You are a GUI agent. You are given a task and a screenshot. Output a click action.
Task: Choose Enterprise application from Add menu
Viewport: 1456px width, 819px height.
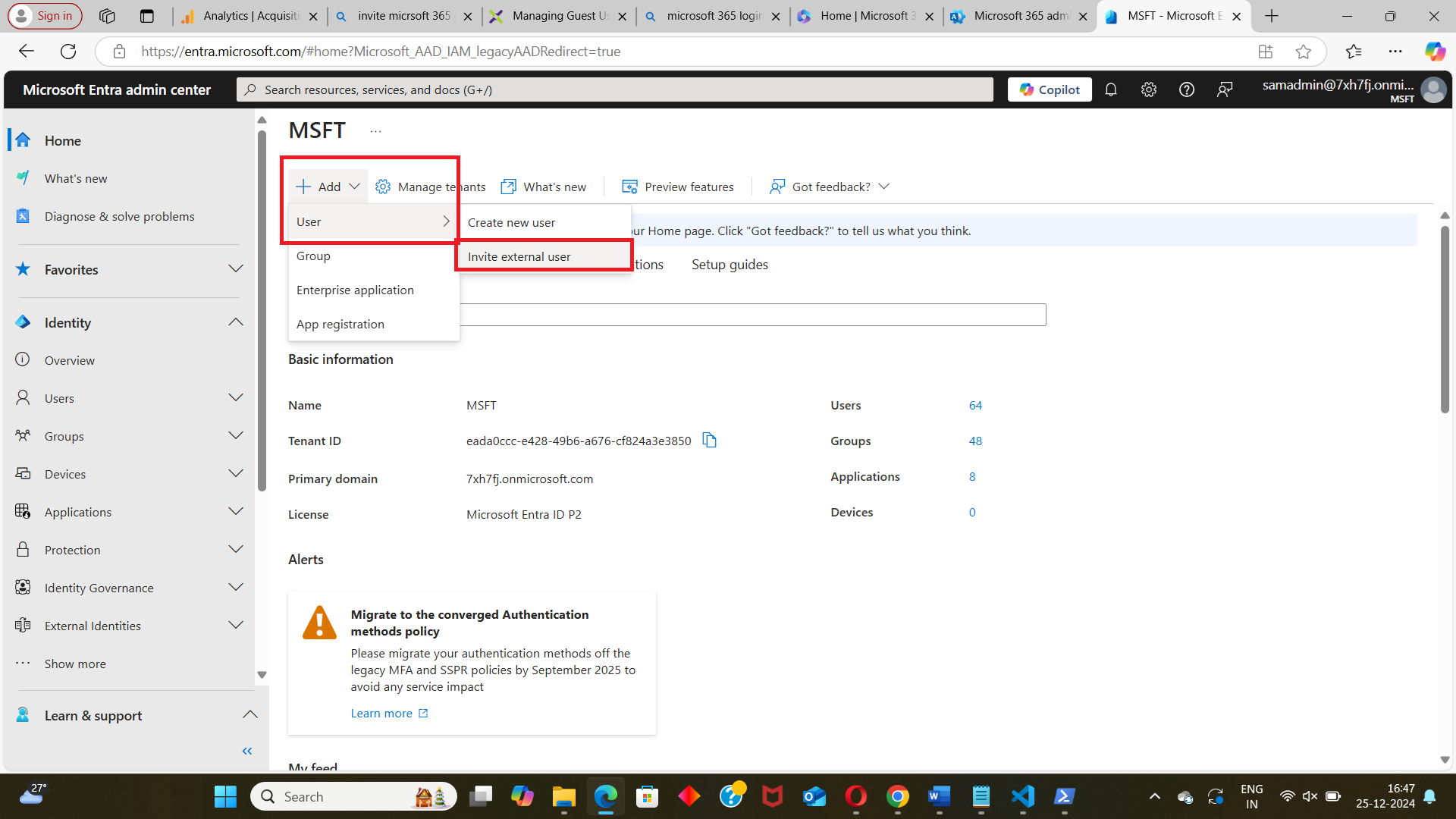click(355, 290)
